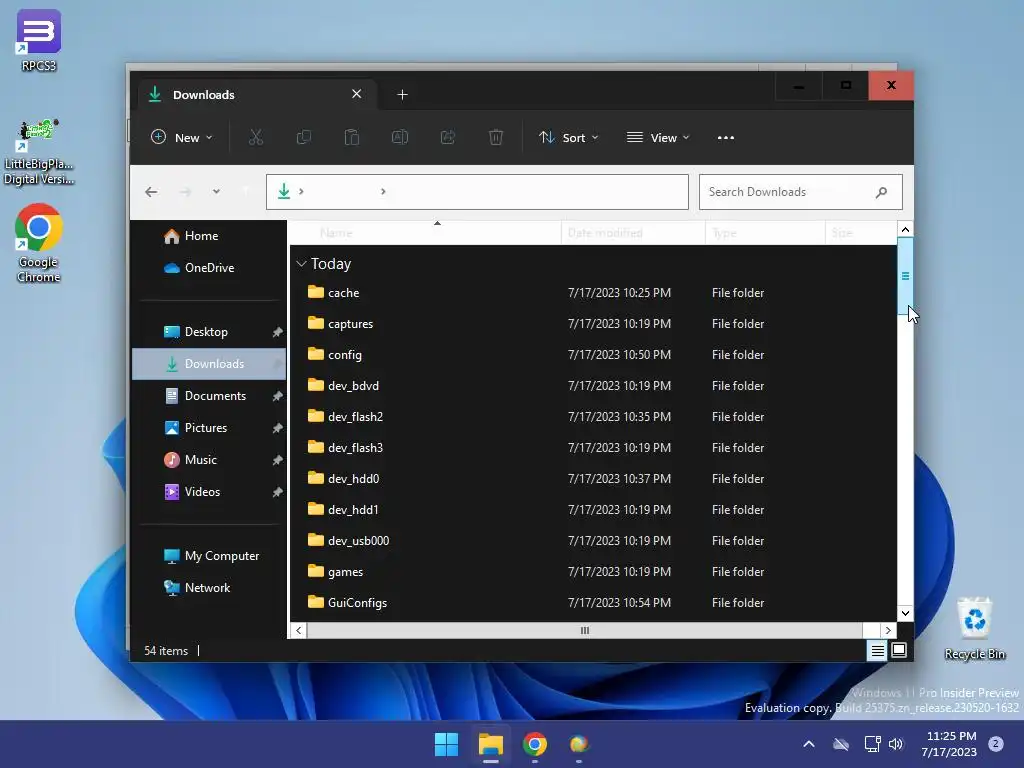The image size is (1024, 768).
Task: Click the Paste clipboard icon
Action: [352, 137]
